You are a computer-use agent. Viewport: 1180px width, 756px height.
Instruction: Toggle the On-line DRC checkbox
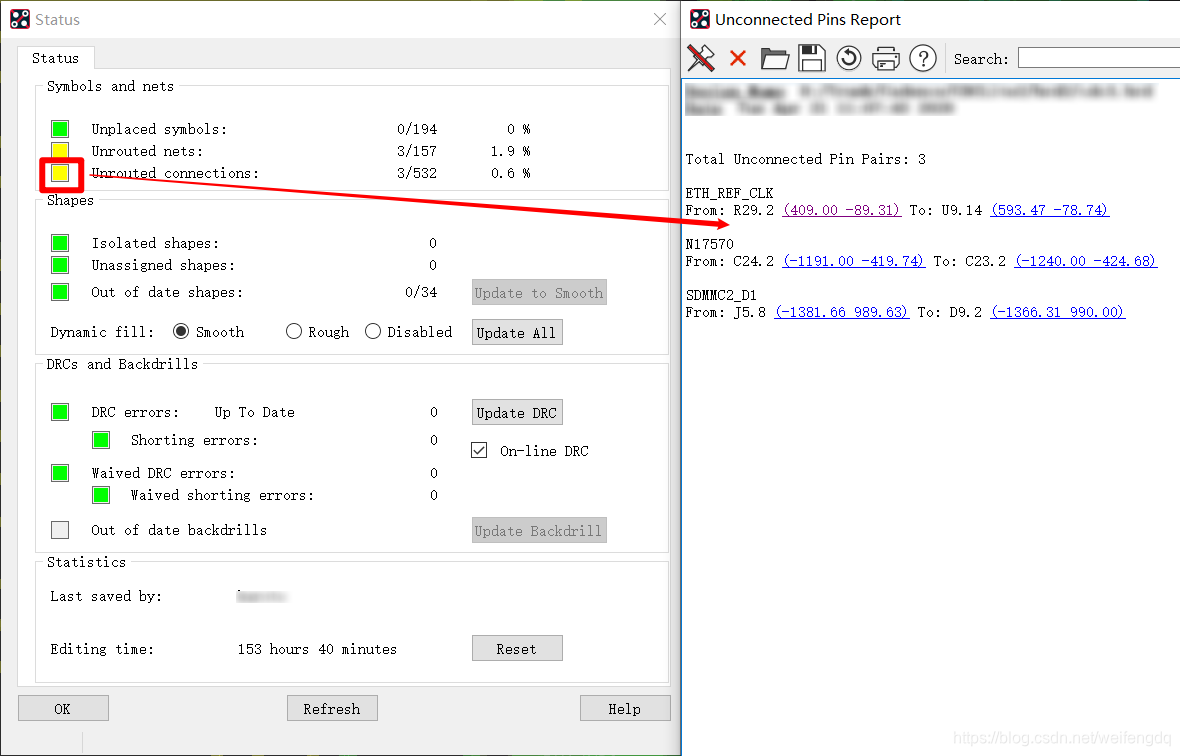[x=479, y=451]
